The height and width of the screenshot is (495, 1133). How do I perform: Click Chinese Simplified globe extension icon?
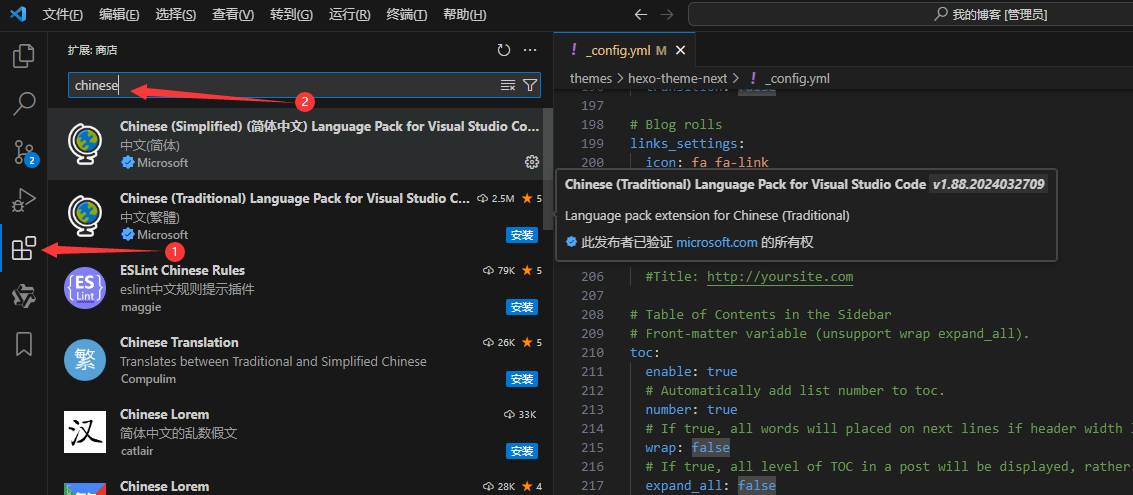click(85, 144)
